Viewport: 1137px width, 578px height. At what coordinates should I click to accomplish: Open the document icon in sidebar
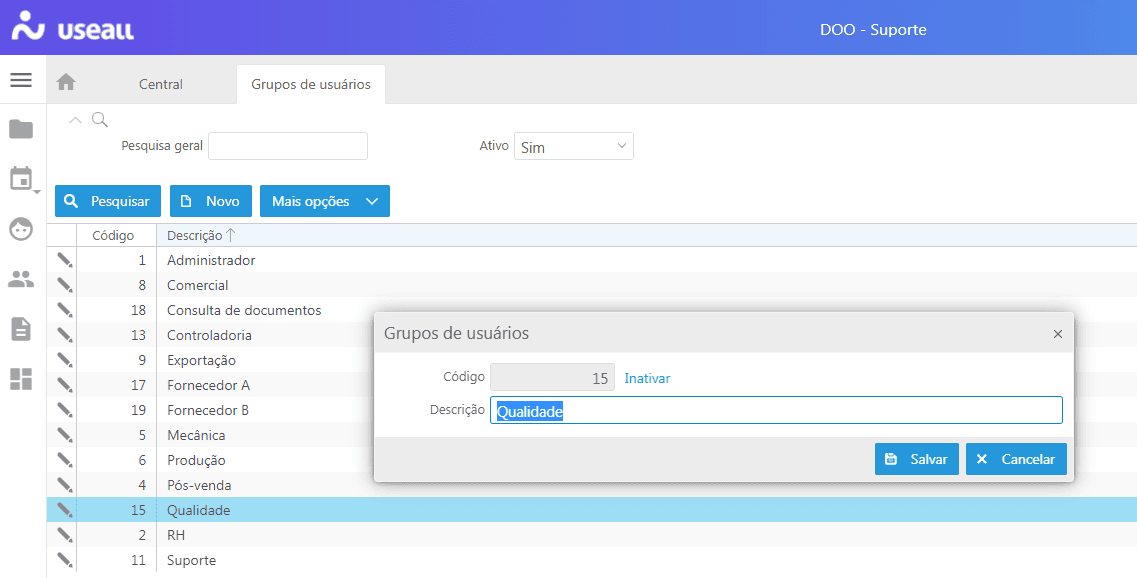(x=21, y=329)
